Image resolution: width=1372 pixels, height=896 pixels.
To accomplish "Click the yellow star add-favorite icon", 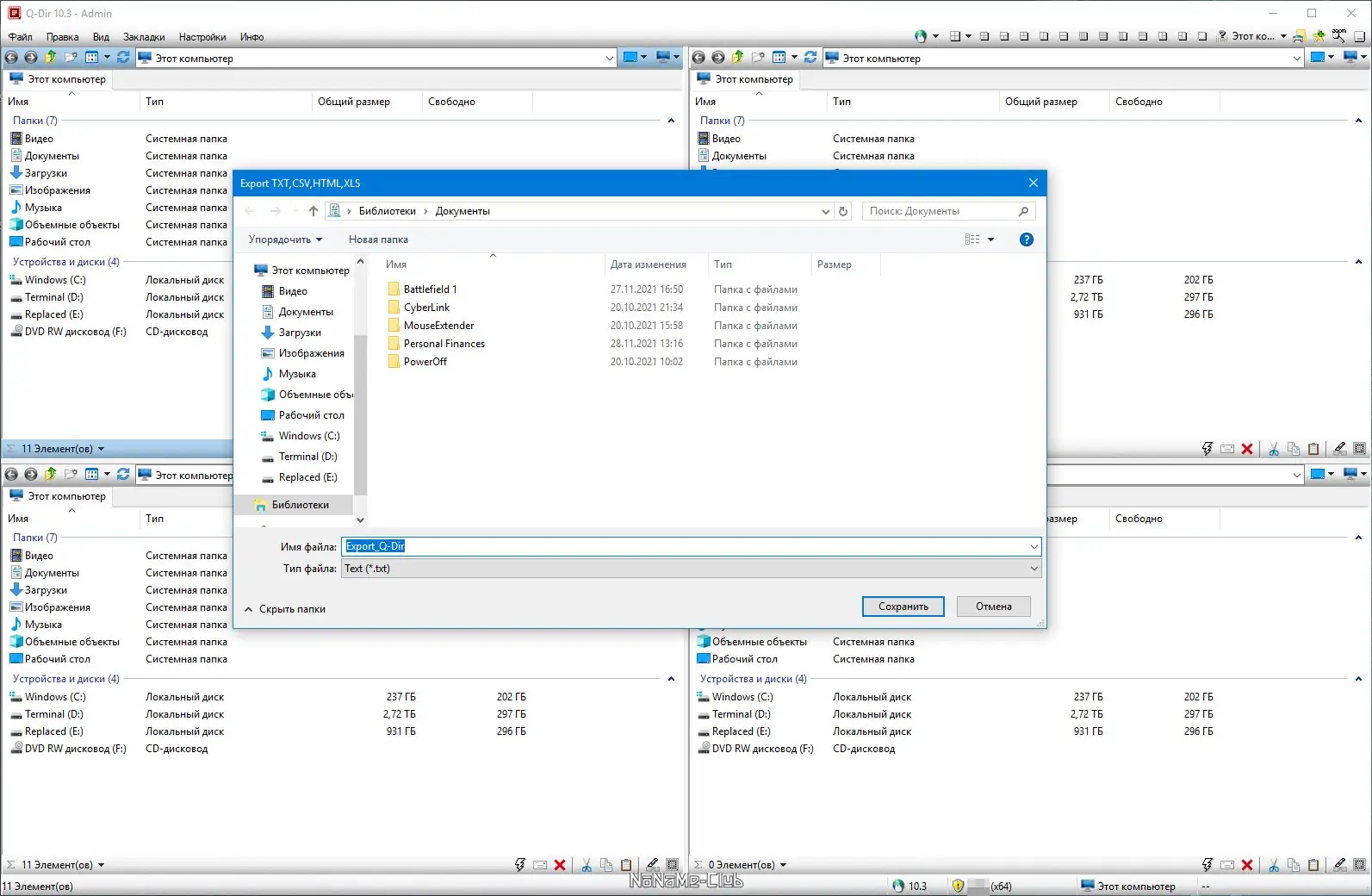I will (x=1319, y=36).
